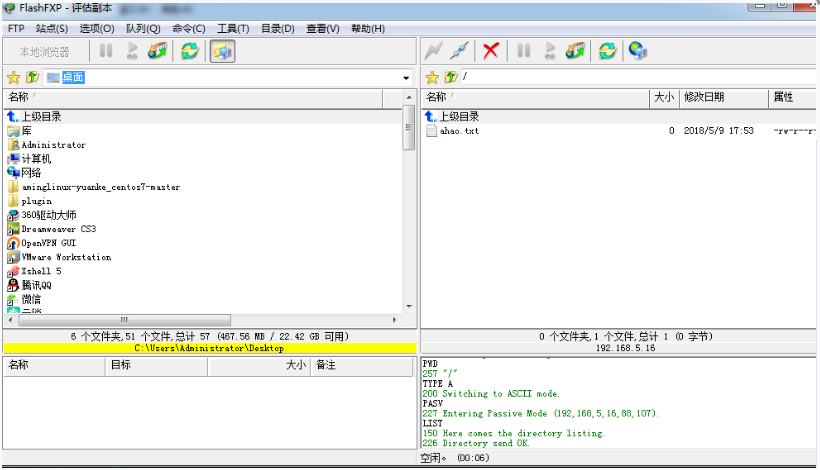Sort remote files by 修改日期 column
Image resolution: width=820 pixels, height=470 pixels.
pyautogui.click(x=722, y=97)
